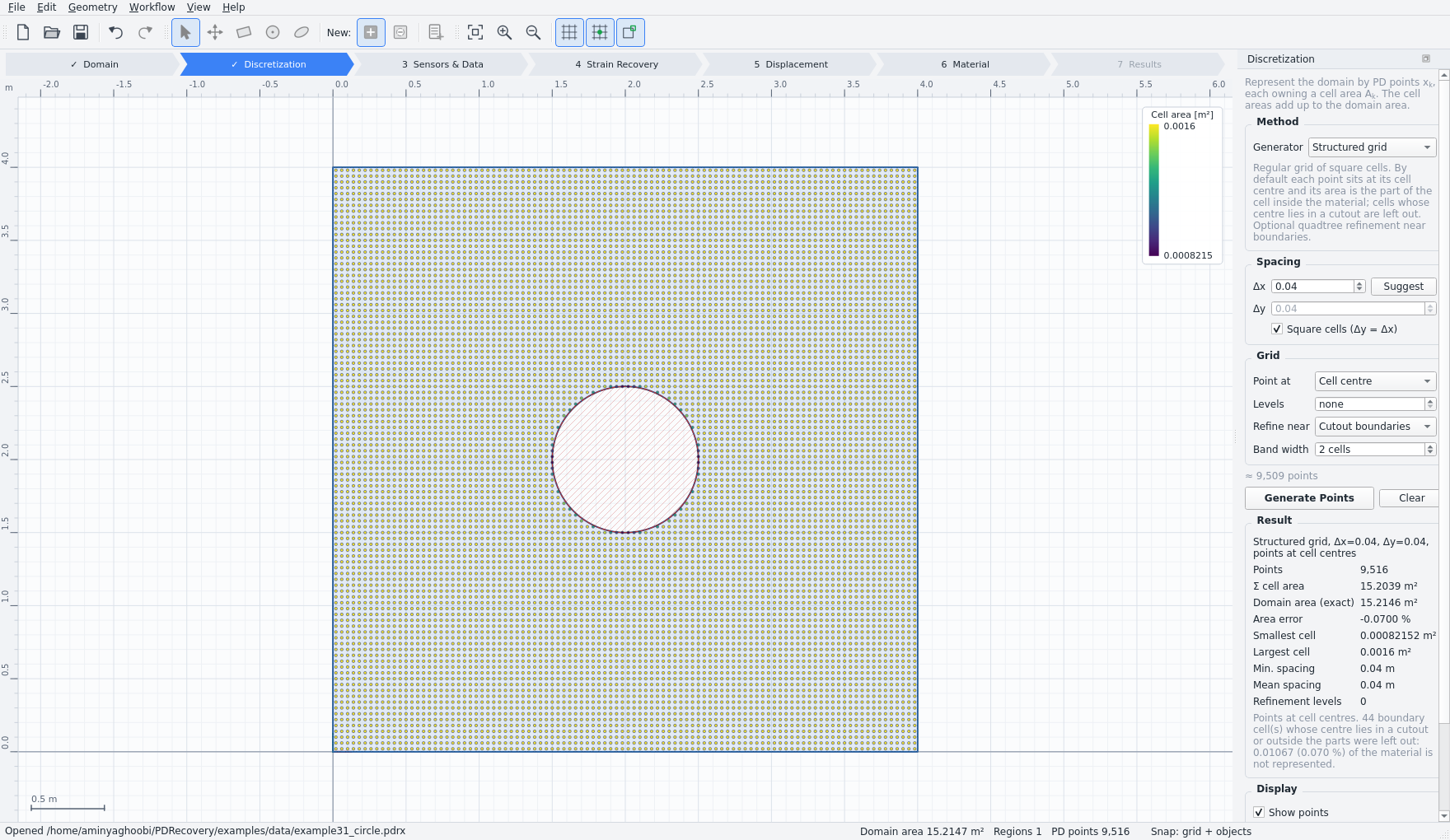Click the Clear button
This screenshot has width=1450, height=840.
coord(1410,497)
